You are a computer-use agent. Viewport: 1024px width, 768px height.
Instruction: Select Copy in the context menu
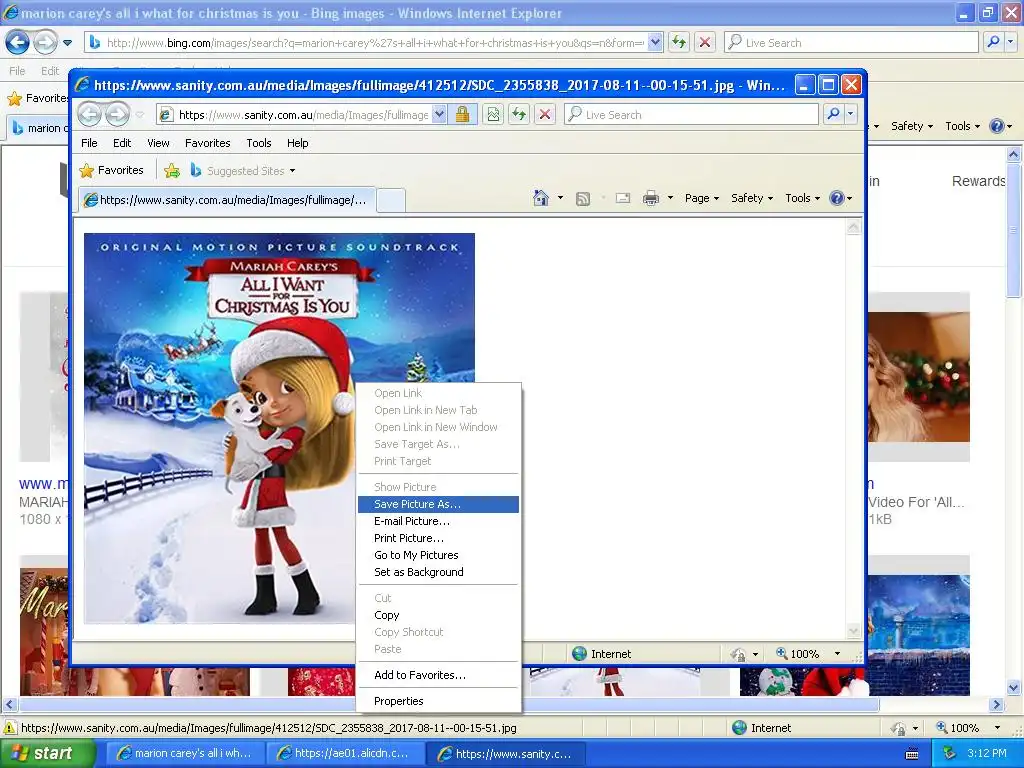coord(438,615)
